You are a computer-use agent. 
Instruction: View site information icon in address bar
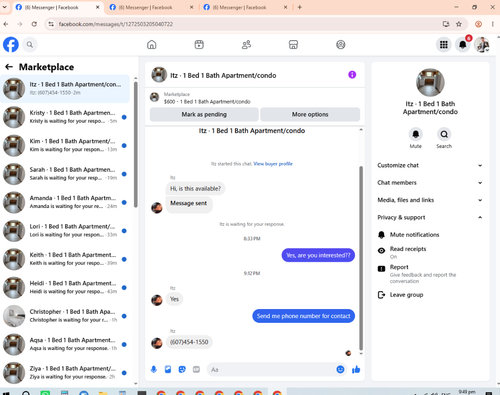pos(51,24)
